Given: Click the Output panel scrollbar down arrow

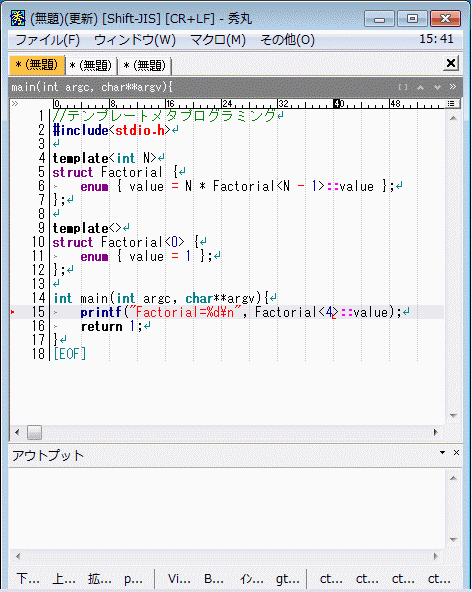Looking at the screenshot, I should (x=453, y=539).
